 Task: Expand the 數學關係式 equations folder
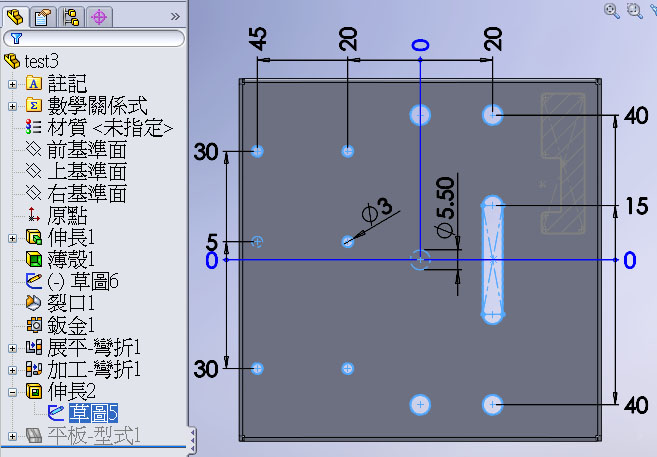pyautogui.click(x=12, y=106)
